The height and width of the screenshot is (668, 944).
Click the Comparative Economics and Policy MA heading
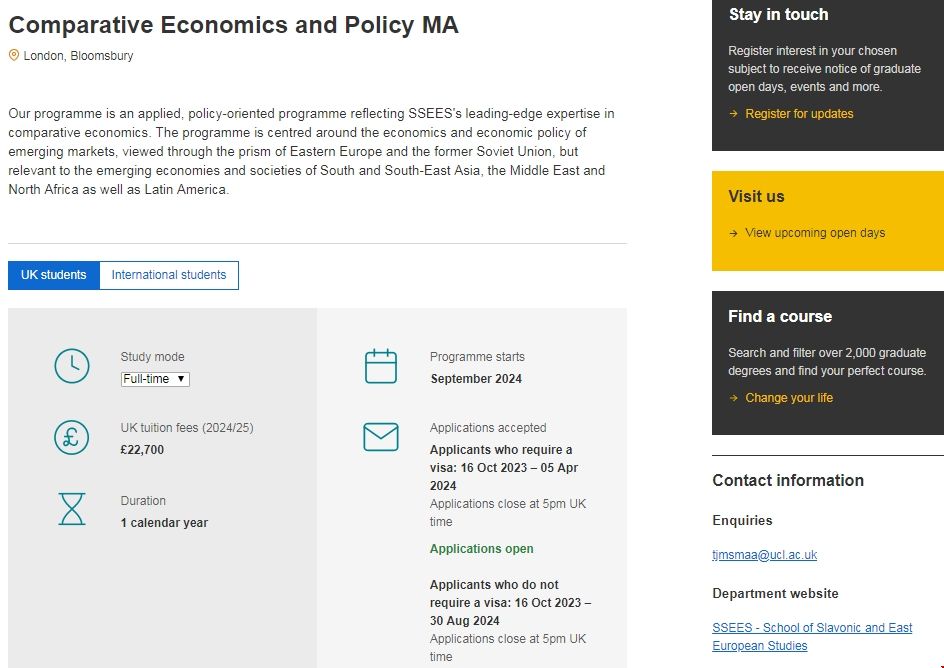233,25
